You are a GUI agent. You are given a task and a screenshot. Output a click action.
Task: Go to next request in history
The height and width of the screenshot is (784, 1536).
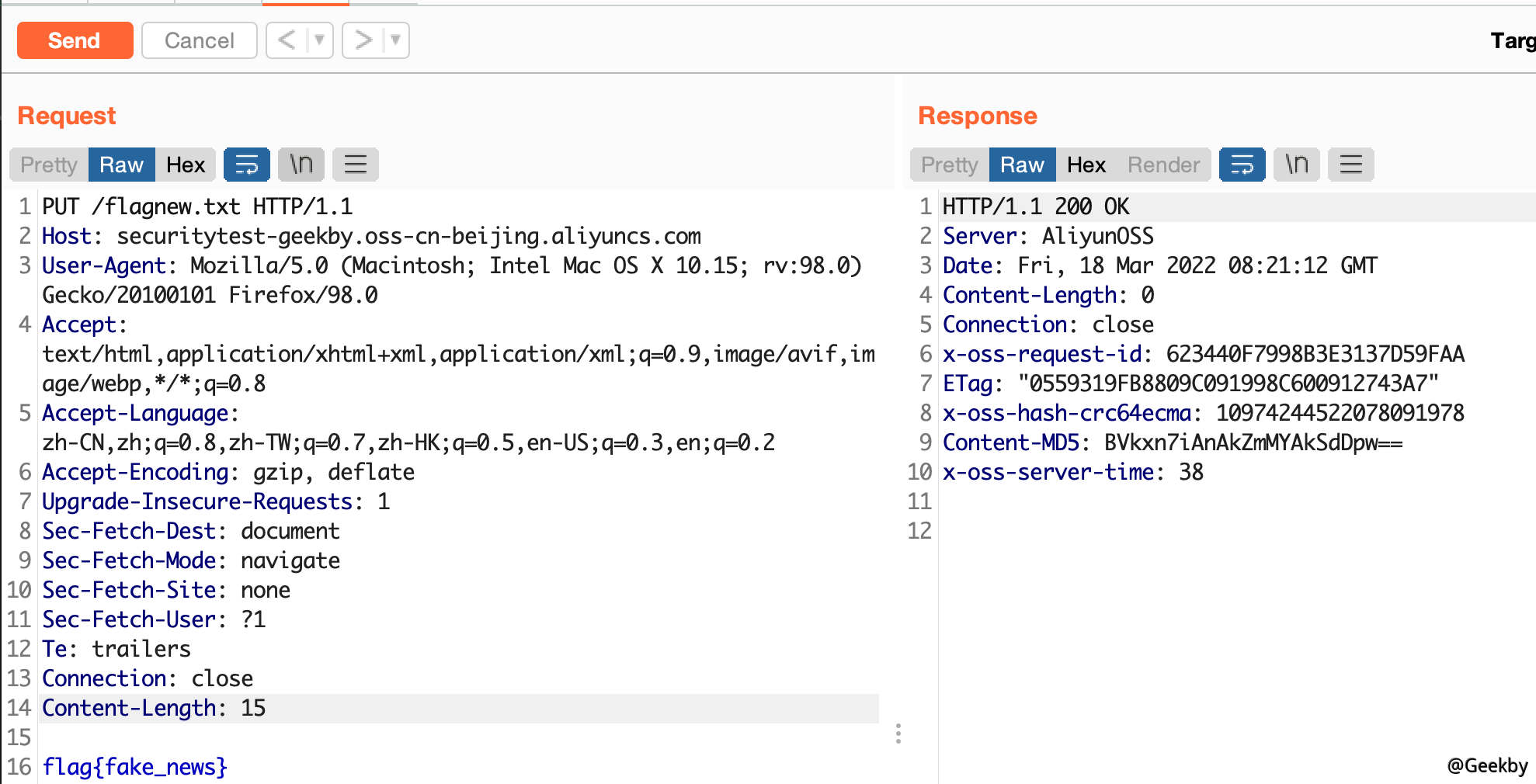(363, 40)
